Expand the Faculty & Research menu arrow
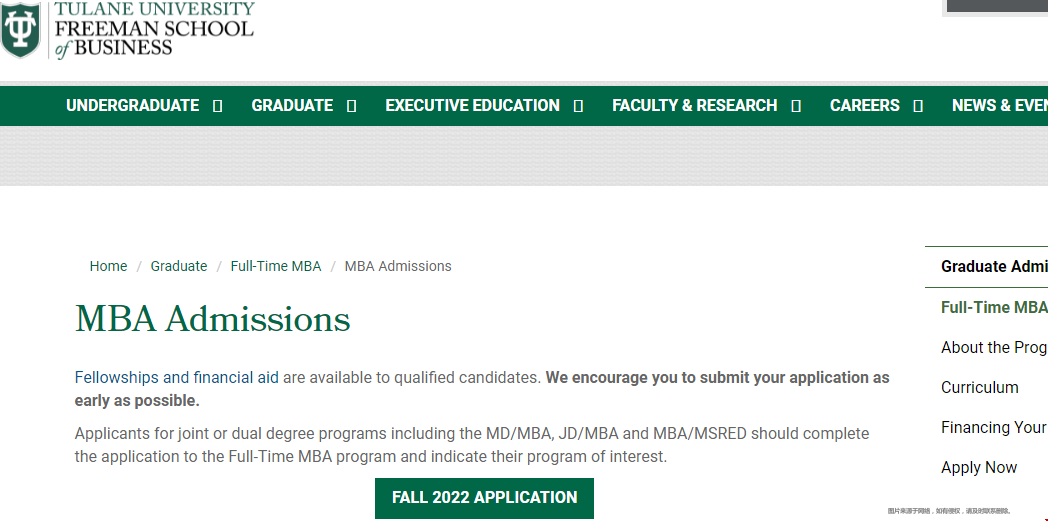 796,106
